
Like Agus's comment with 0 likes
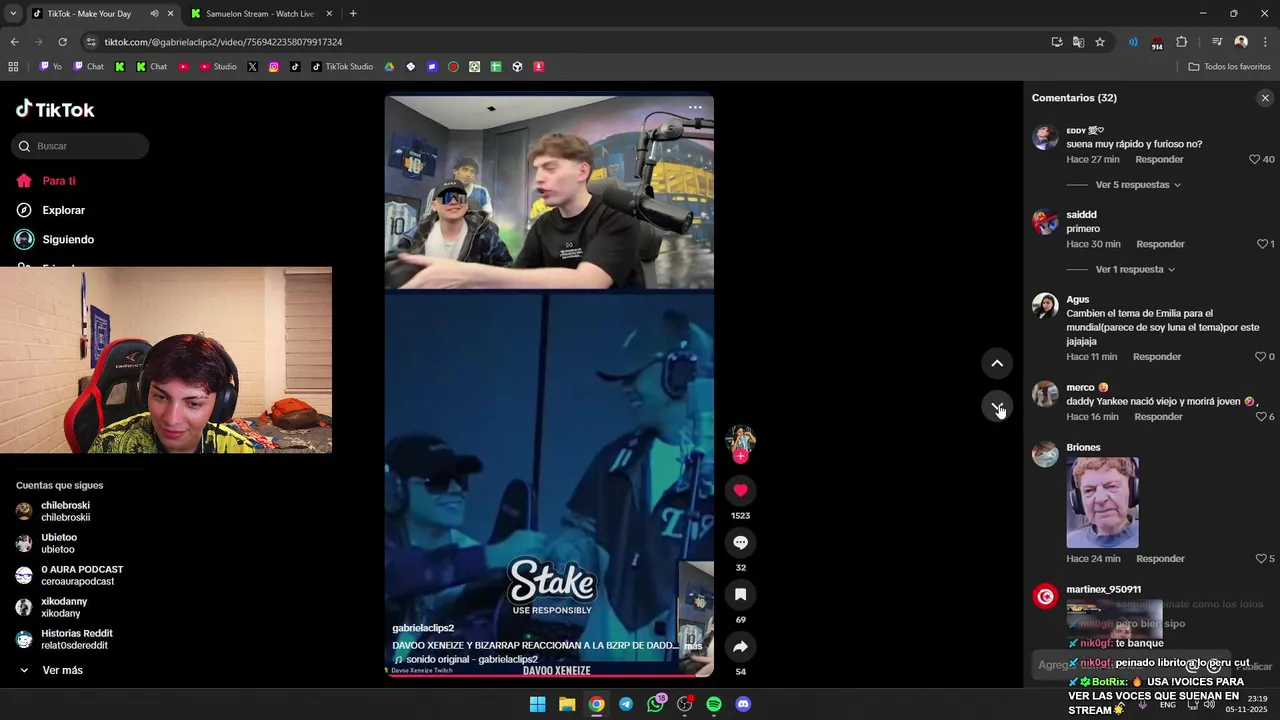click(1260, 357)
